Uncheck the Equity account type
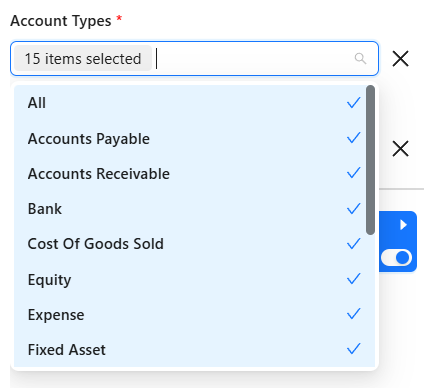Image resolution: width=424 pixels, height=388 pixels. tap(194, 279)
